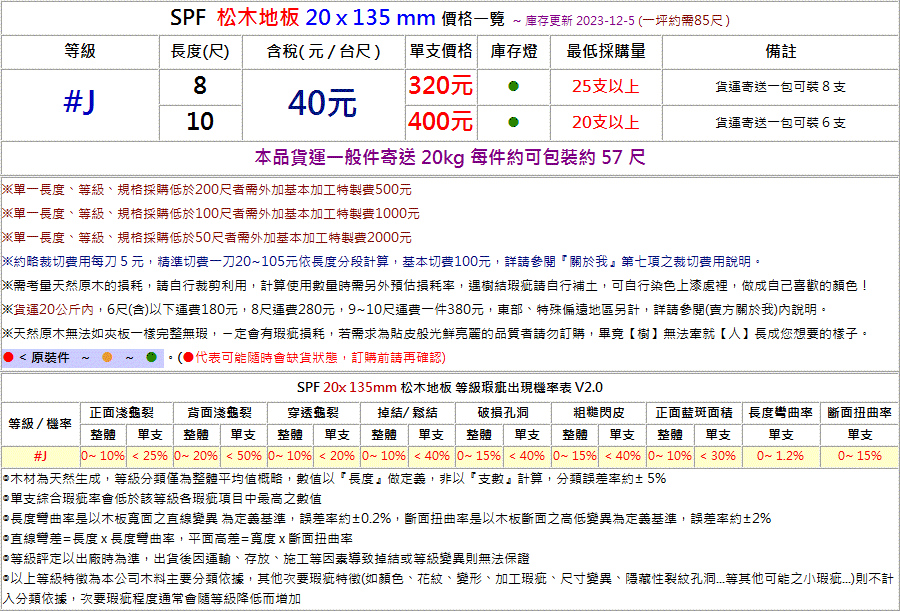Click the remark 貨運寄送一包可裝 8 支

coord(780,87)
